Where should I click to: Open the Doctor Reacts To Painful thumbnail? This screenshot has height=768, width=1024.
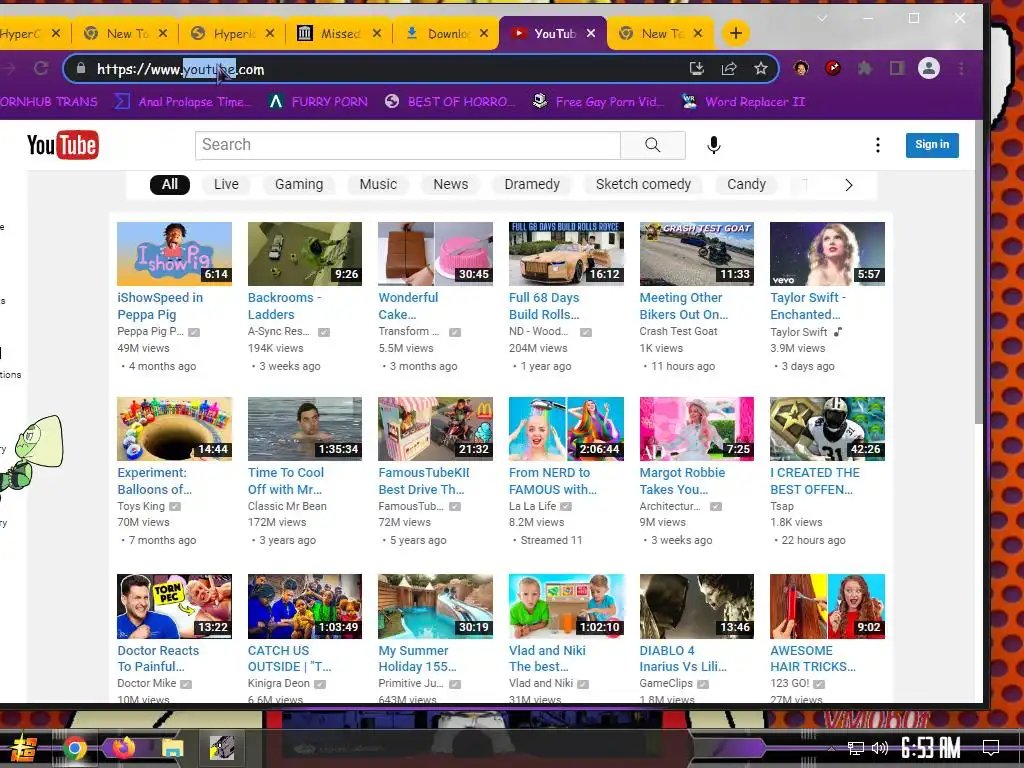(174, 606)
